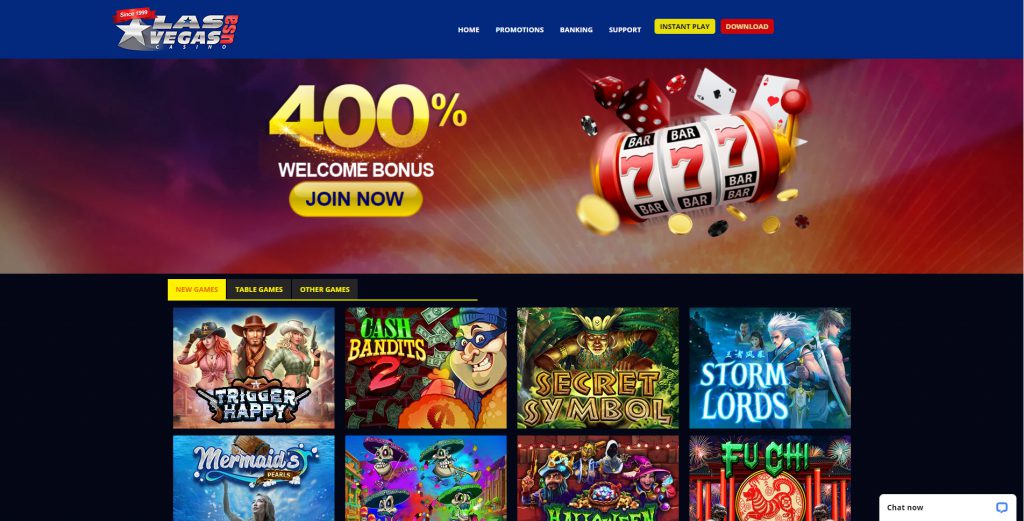Launch the Fu Chi game thumbnail
This screenshot has width=1024, height=521.
tap(770, 478)
